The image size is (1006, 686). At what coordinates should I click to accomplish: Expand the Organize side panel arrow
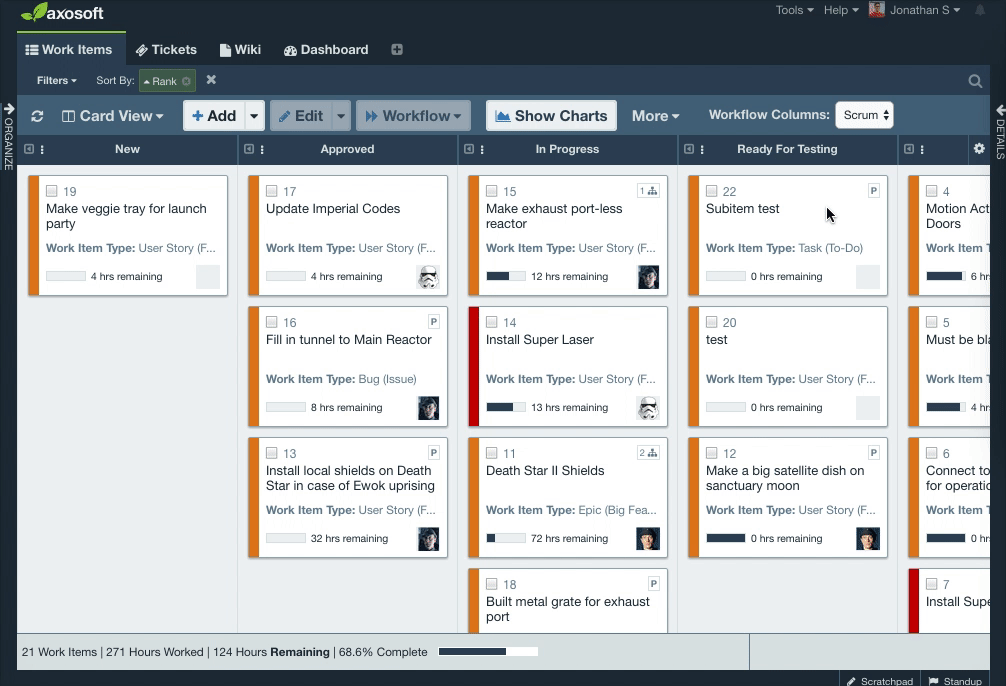(8, 109)
